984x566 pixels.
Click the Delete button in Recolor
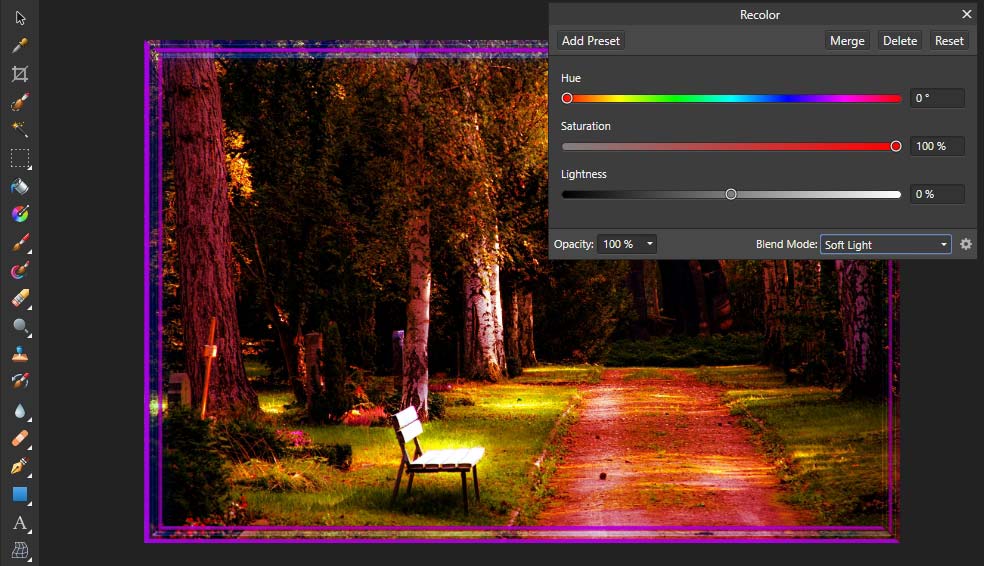click(899, 41)
